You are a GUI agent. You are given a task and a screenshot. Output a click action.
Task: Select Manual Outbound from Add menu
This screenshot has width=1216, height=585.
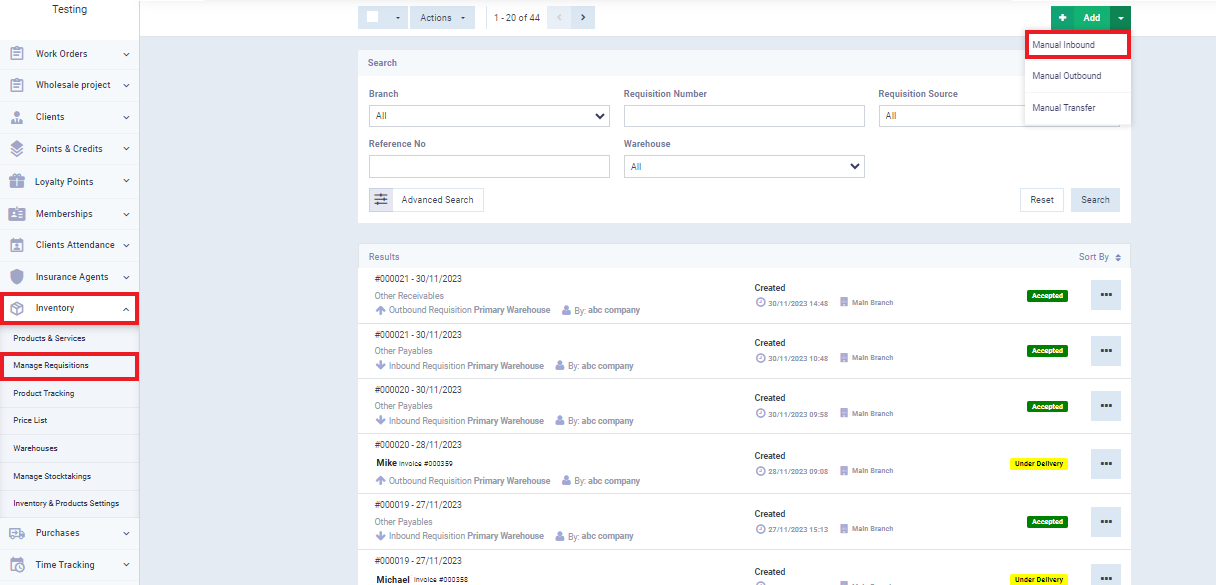[x=1066, y=76]
